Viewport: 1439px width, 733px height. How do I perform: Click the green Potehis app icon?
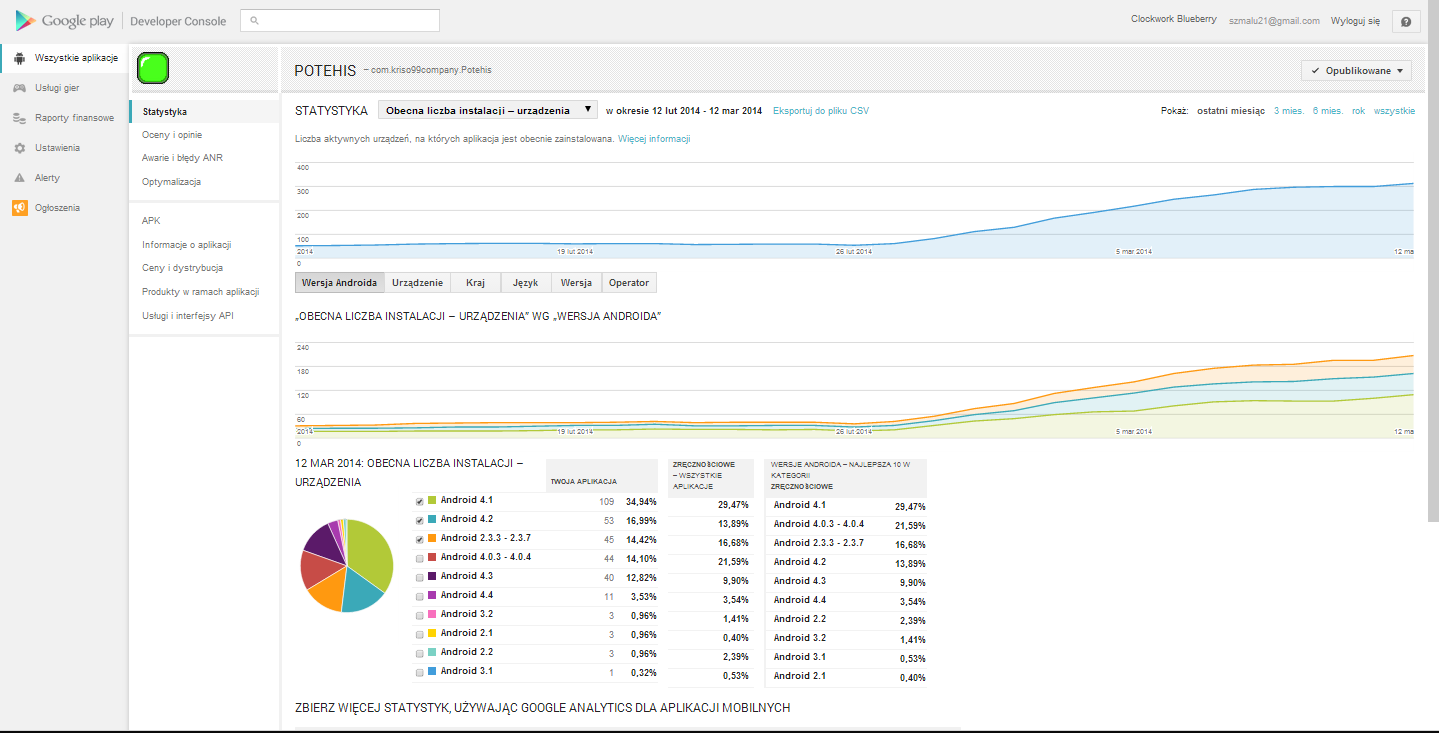click(153, 68)
